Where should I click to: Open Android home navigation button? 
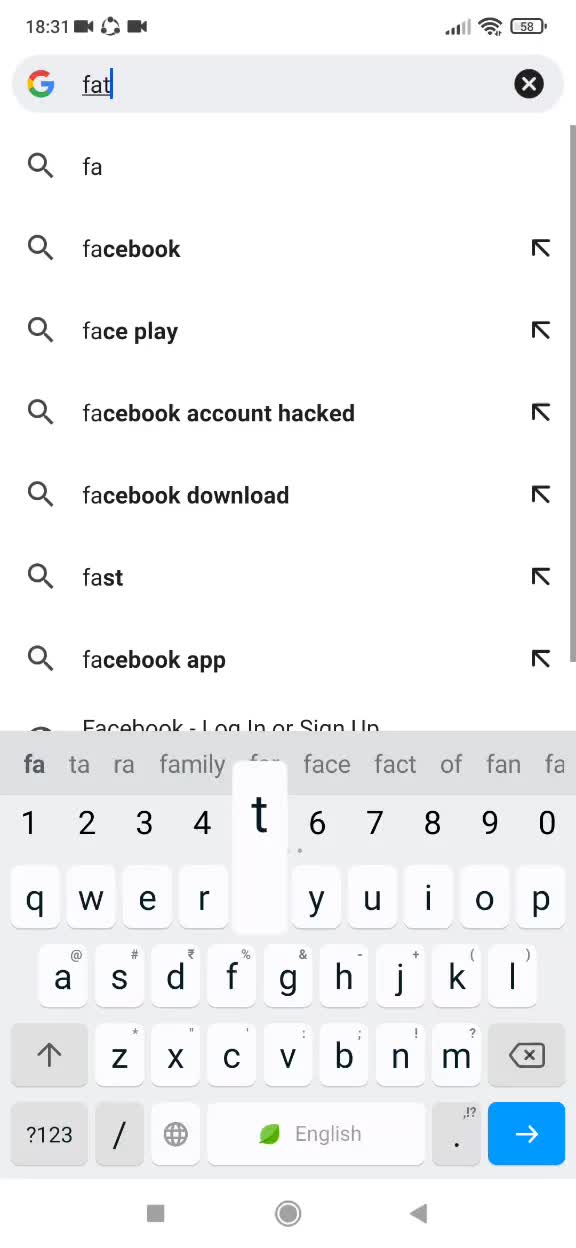click(288, 1213)
